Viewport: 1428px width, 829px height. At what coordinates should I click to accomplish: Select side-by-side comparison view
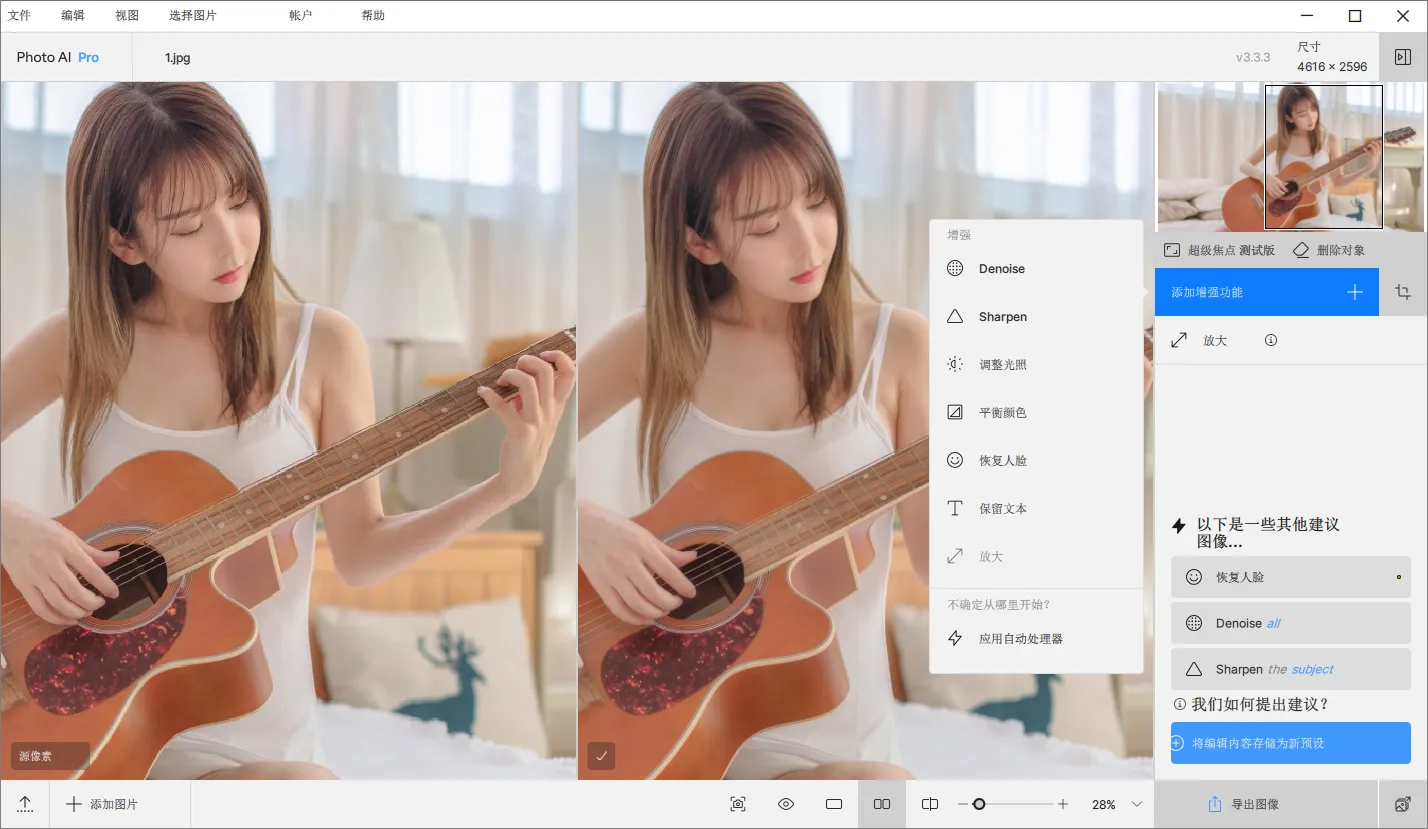tap(882, 804)
